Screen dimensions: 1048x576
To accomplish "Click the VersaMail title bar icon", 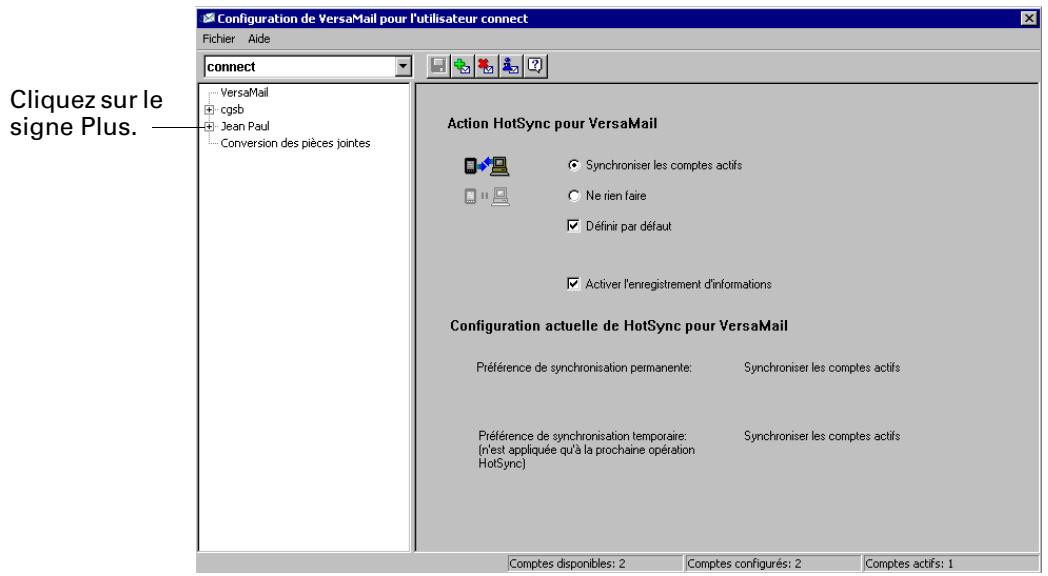I will [x=209, y=18].
